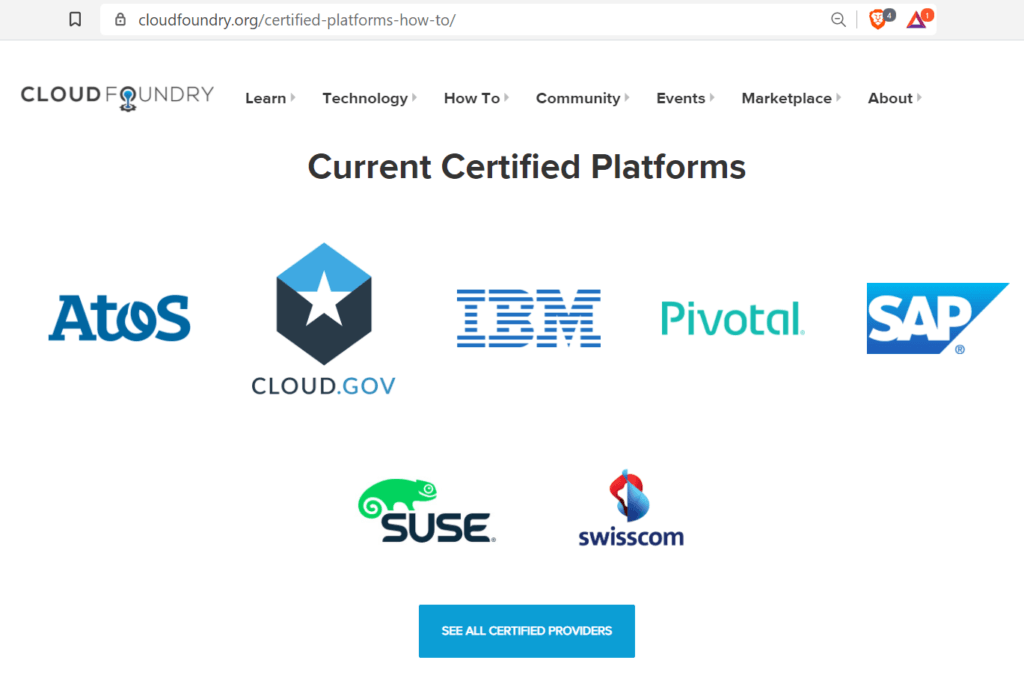The width and height of the screenshot is (1024, 684).
Task: Expand the About menu arrow
Action: click(x=919, y=97)
